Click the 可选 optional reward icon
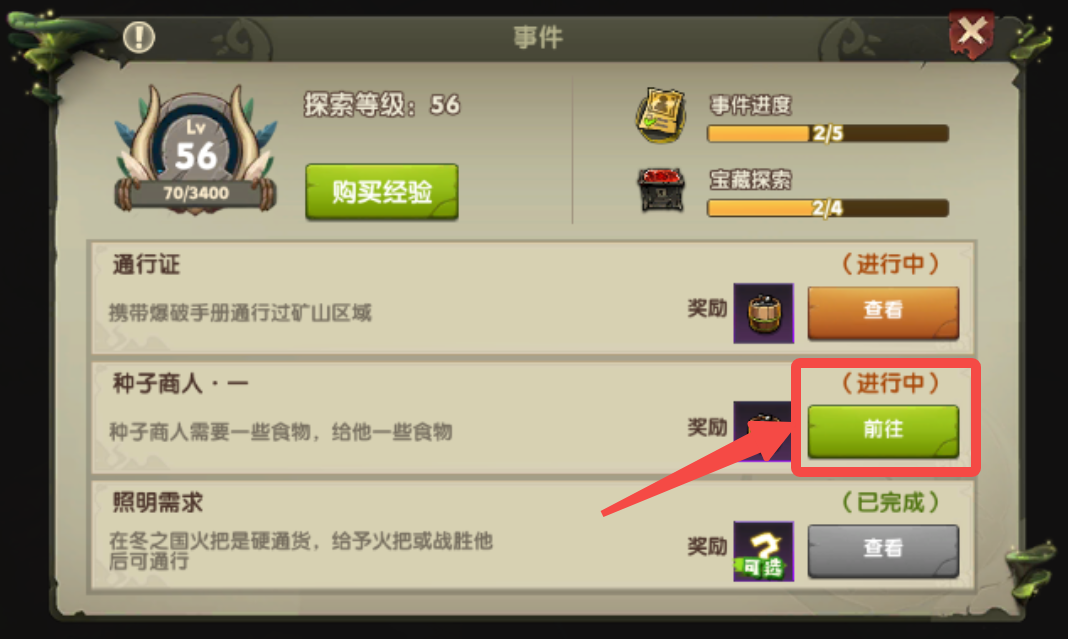 [x=764, y=551]
